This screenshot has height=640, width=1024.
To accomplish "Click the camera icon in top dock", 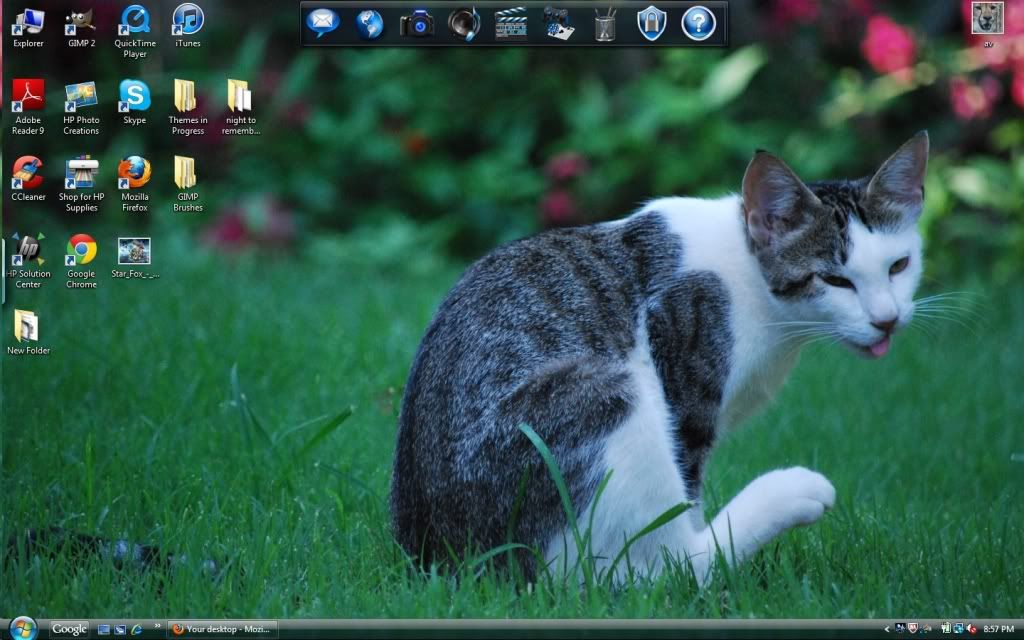I will coord(417,23).
